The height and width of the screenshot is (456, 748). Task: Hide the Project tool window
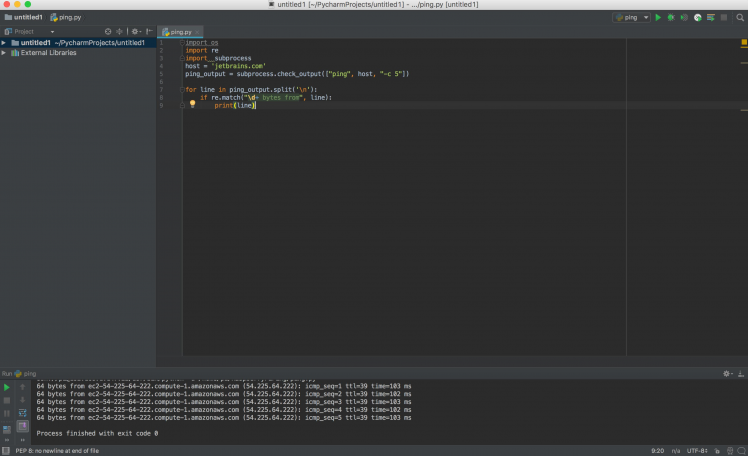[149, 31]
